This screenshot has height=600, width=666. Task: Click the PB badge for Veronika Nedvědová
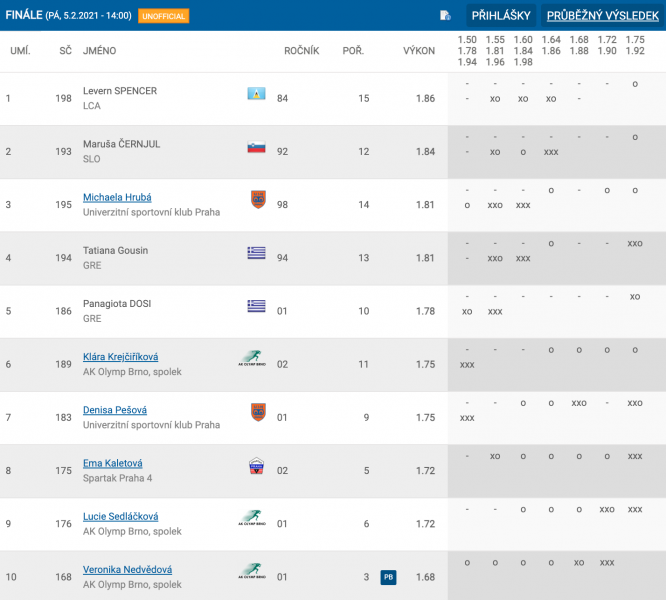388,577
